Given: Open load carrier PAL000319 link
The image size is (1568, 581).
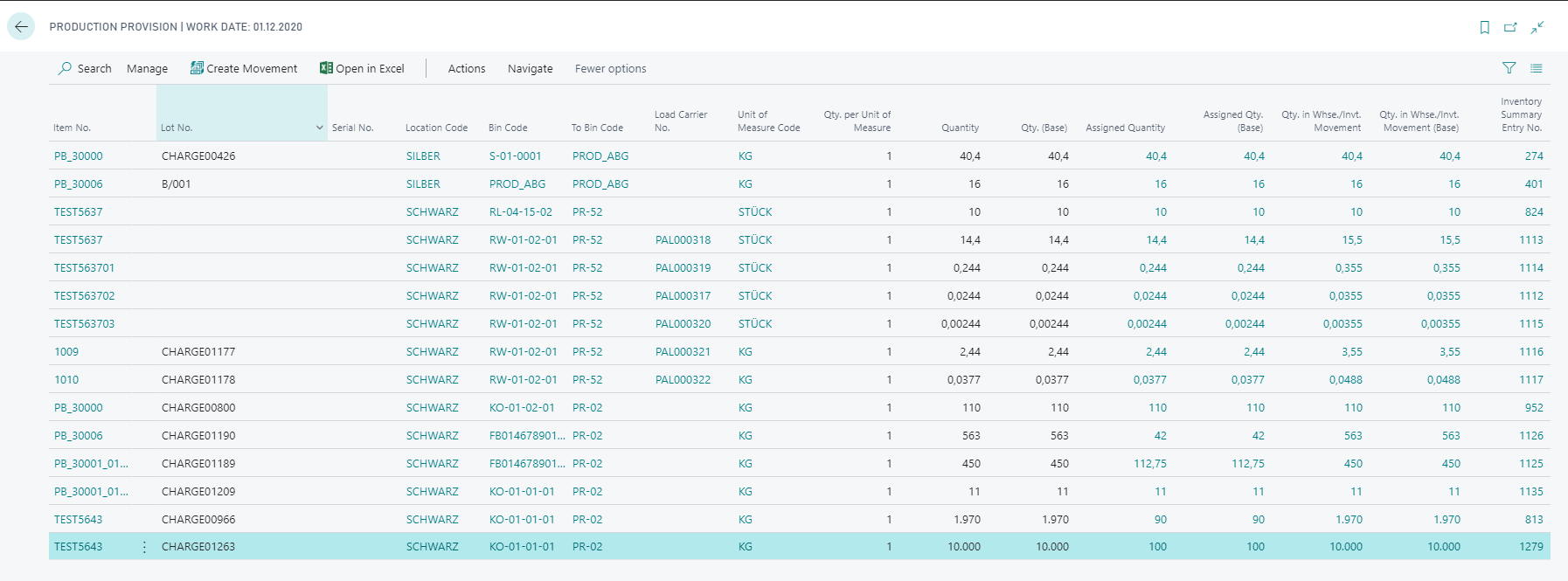Looking at the screenshot, I should click(x=683, y=268).
